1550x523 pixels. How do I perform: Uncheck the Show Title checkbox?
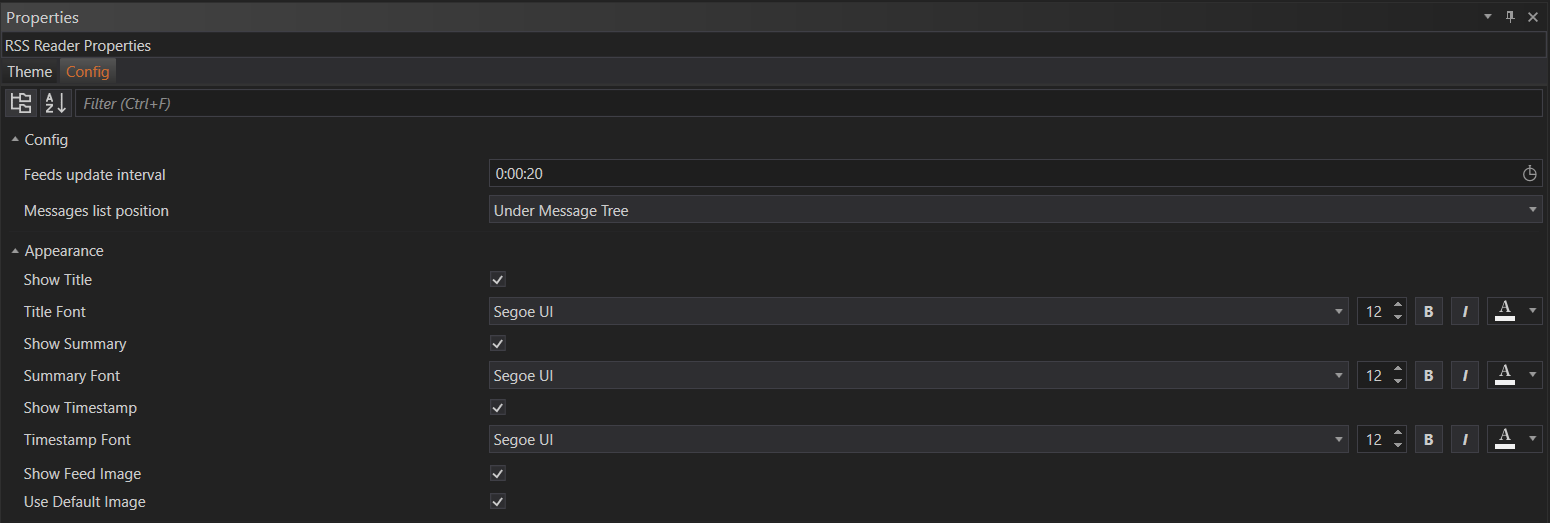[498, 280]
